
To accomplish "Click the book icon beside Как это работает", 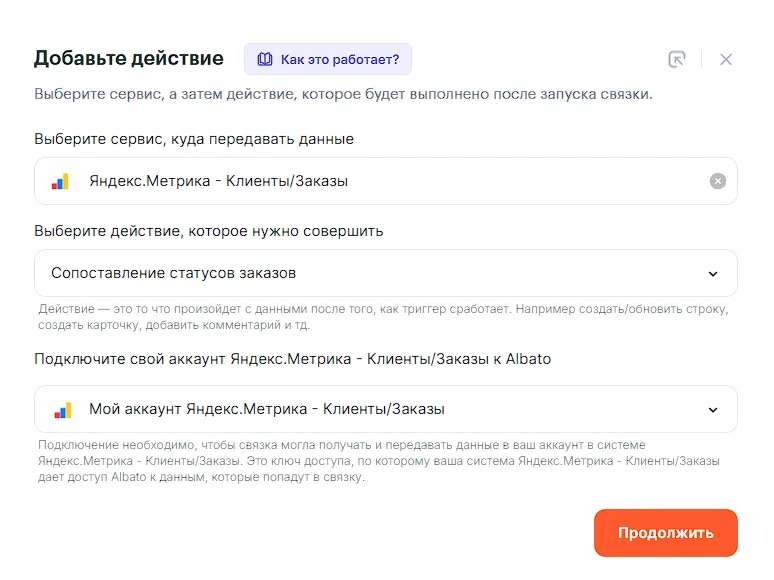I will [x=265, y=59].
